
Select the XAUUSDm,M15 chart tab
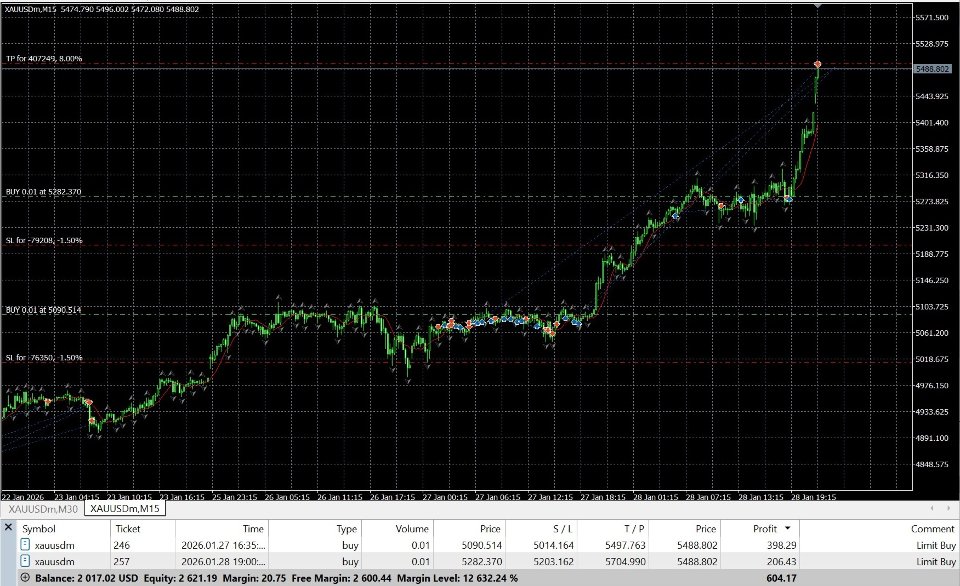125,509
